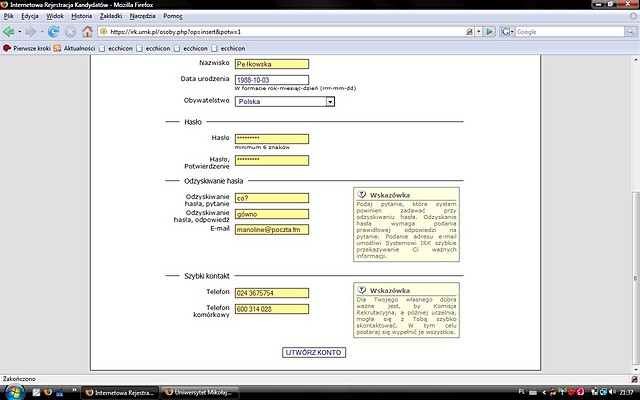
Task: Click the forward navigation arrow
Action: coord(31,31)
